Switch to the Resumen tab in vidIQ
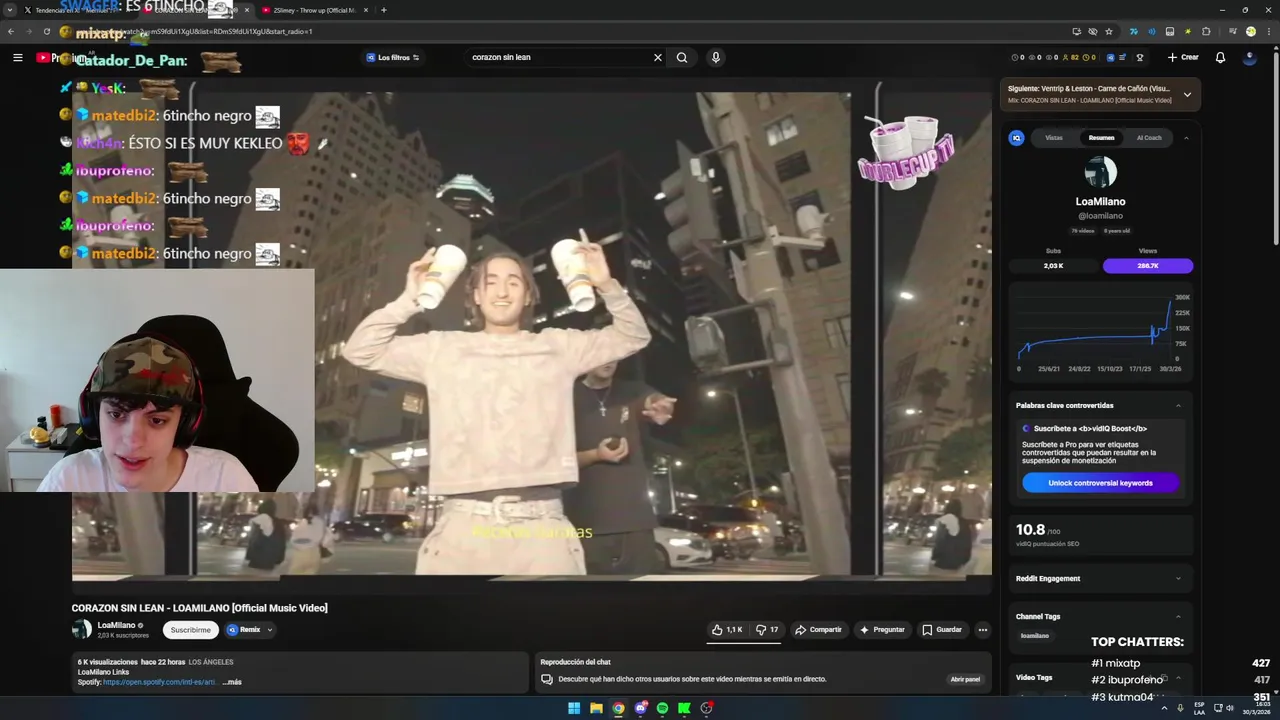The width and height of the screenshot is (1280, 720). point(1101,138)
